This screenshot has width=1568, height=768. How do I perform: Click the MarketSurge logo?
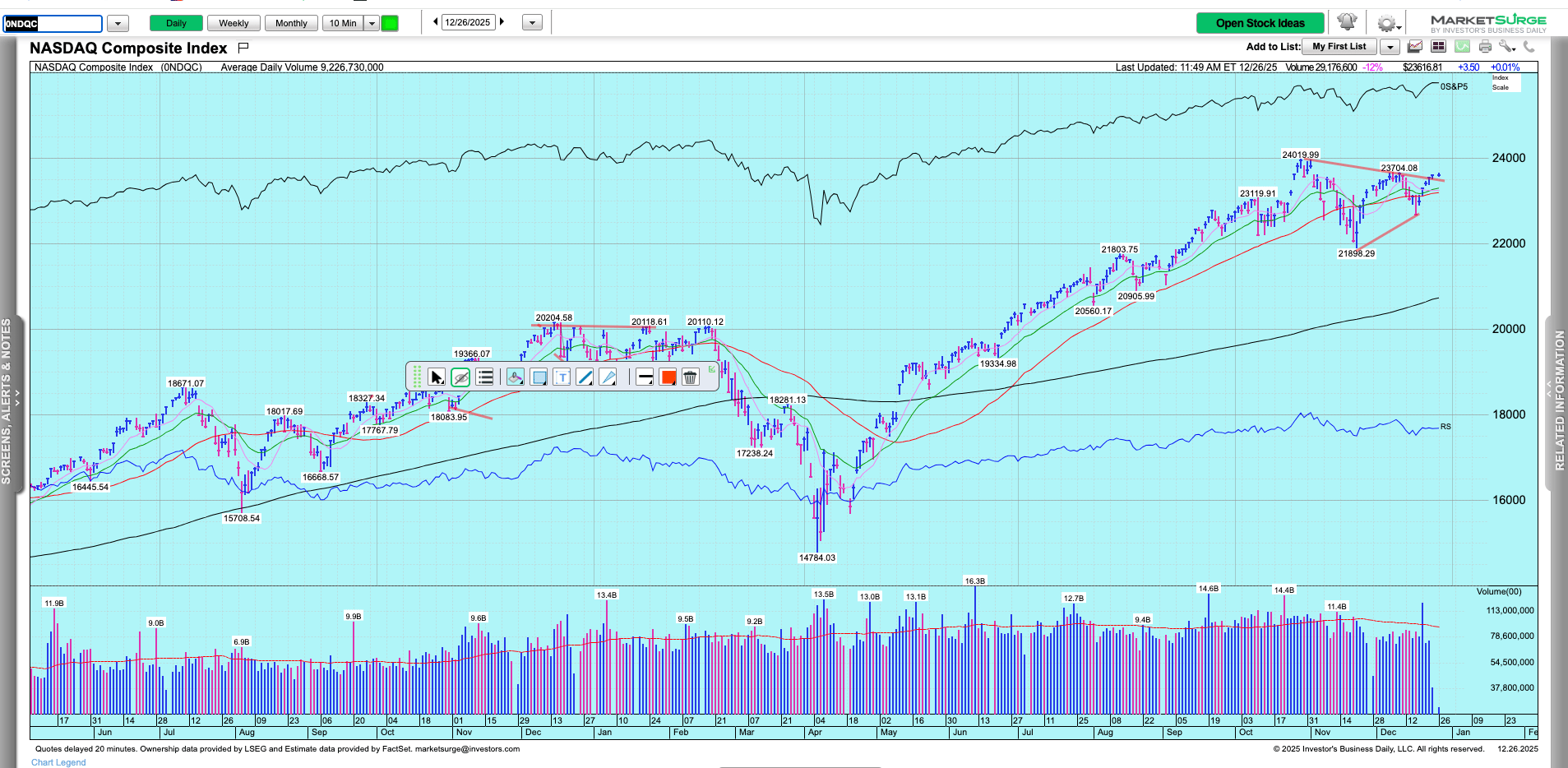[x=1488, y=22]
